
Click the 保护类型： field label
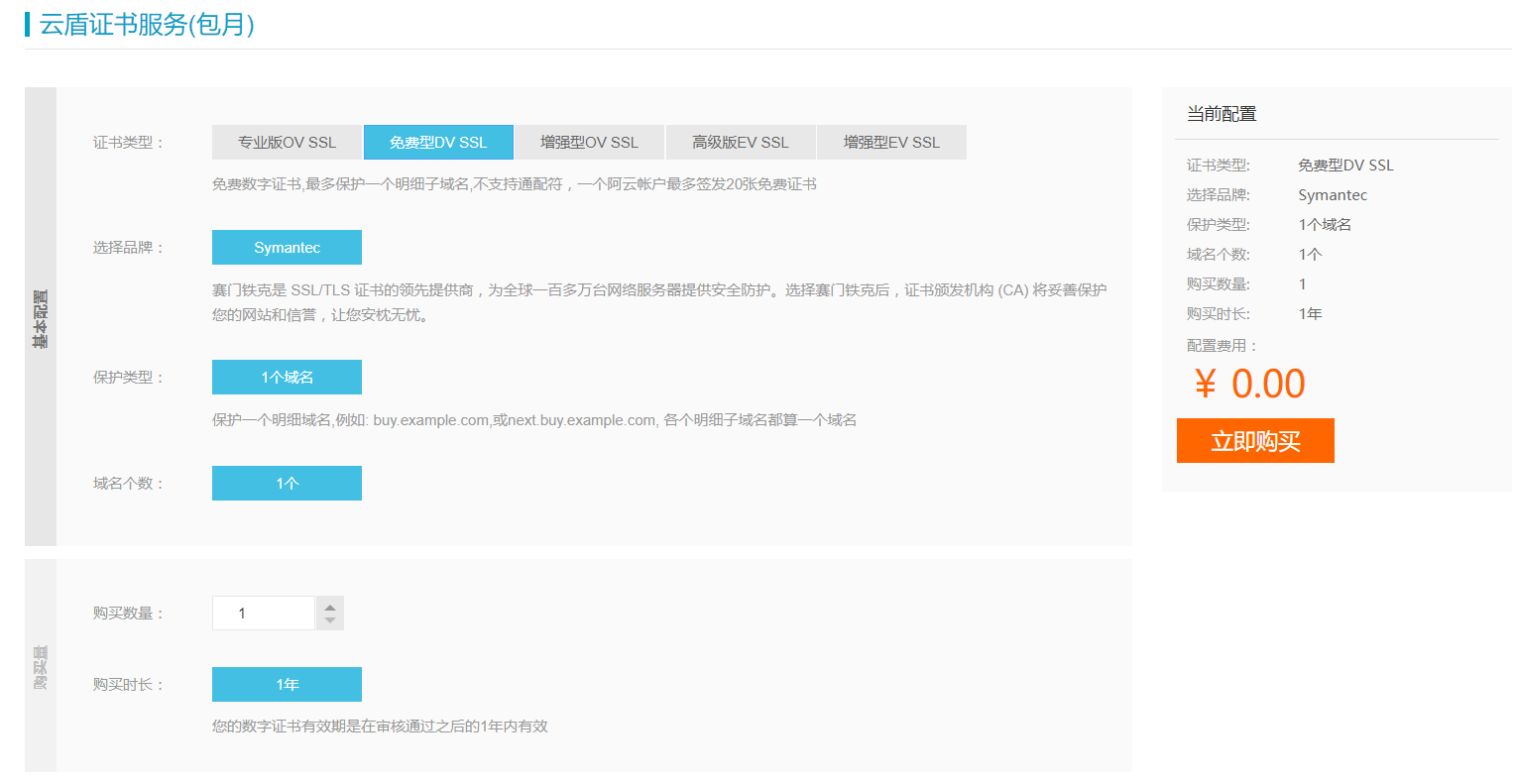[129, 378]
